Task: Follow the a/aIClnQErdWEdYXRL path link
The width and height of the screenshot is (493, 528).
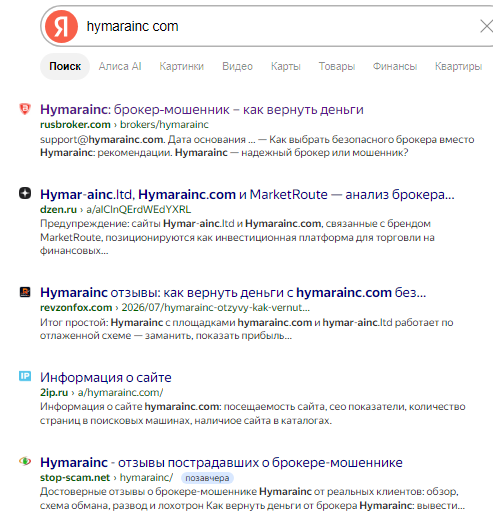Action: tap(138, 209)
